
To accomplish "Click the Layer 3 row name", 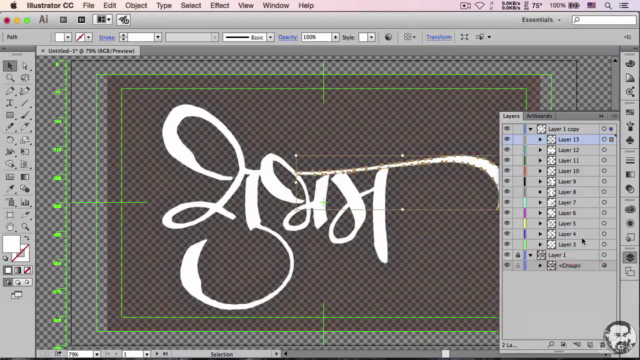I will tap(567, 244).
